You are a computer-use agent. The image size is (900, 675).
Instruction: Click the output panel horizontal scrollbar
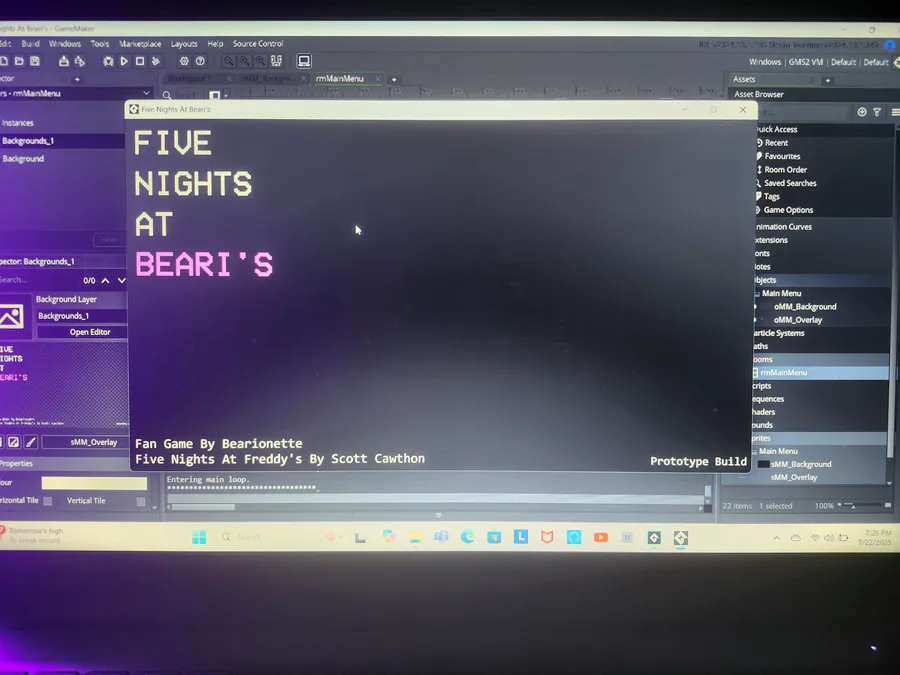click(204, 507)
